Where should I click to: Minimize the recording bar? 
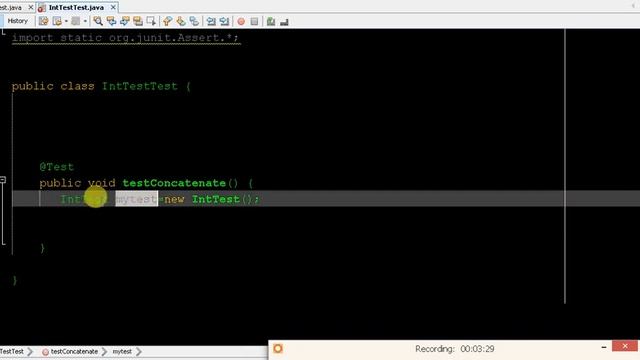point(604,347)
